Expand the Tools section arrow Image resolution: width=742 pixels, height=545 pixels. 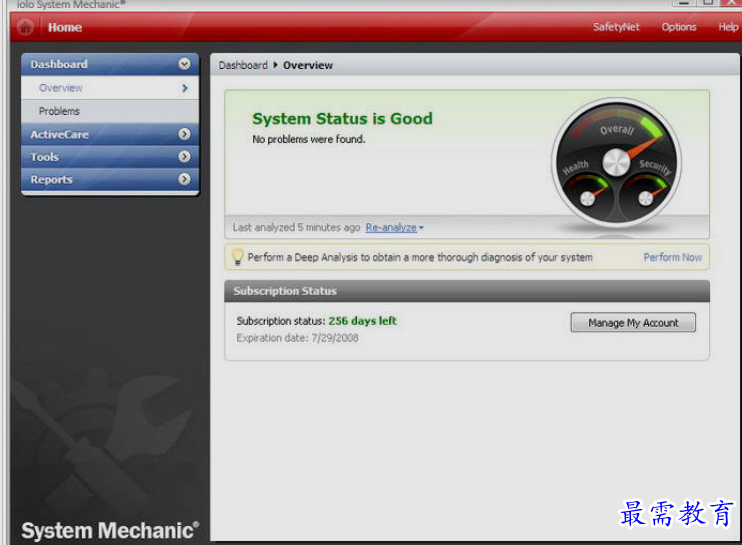[x=184, y=157]
